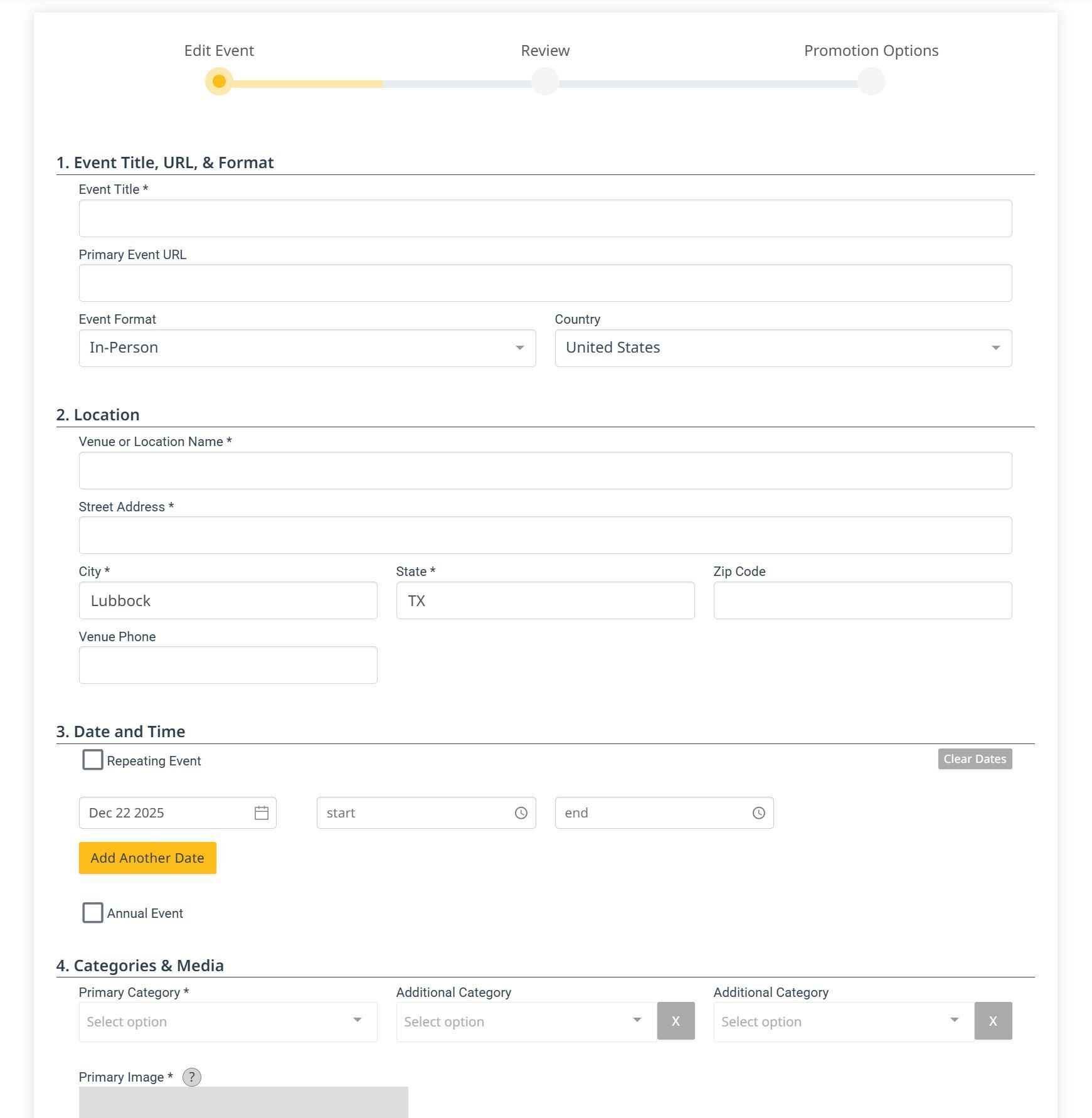Open the Event Format dropdown
The width and height of the screenshot is (1092, 1118).
(x=307, y=348)
